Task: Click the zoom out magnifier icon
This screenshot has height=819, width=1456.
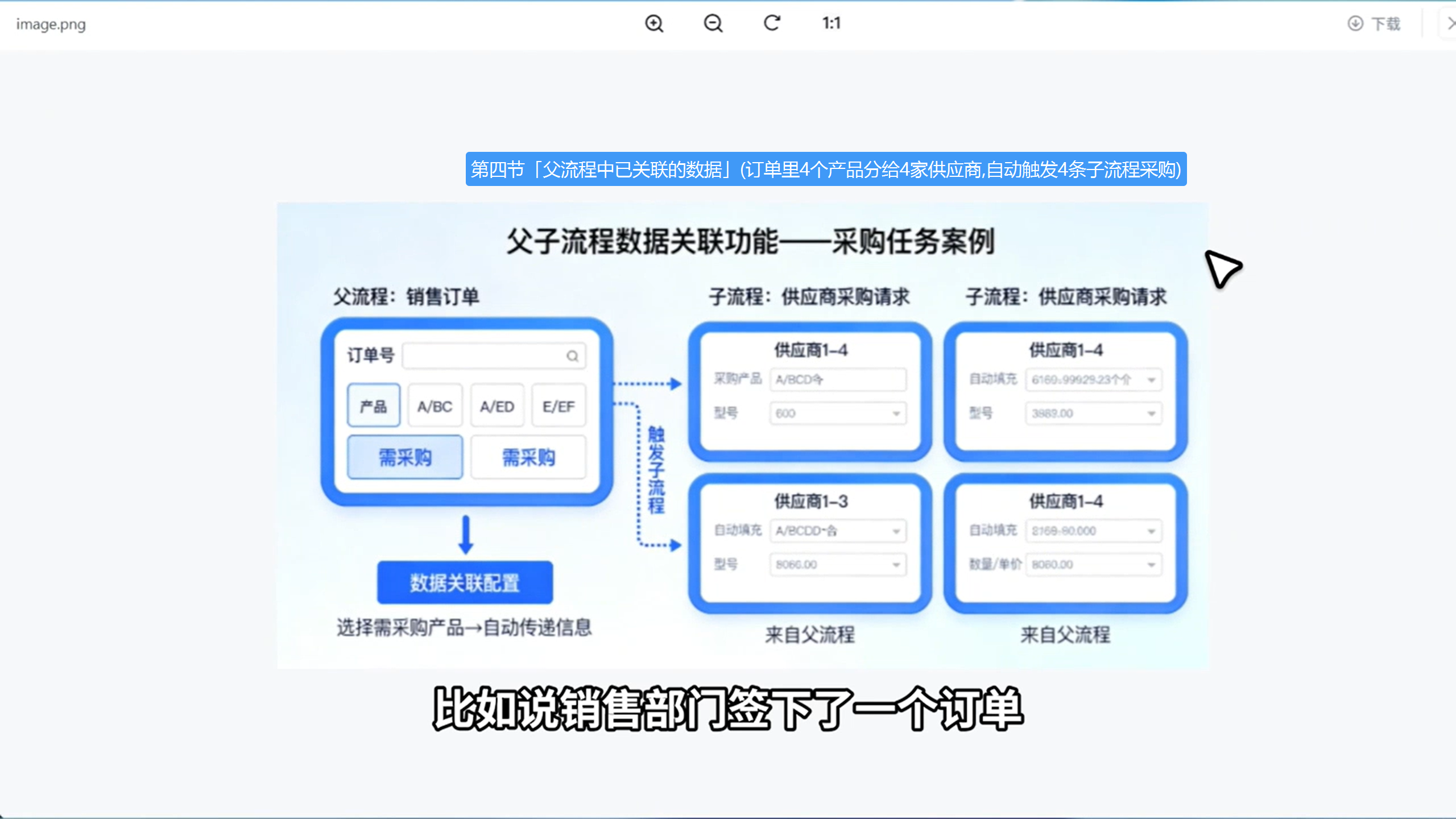Action: click(713, 23)
